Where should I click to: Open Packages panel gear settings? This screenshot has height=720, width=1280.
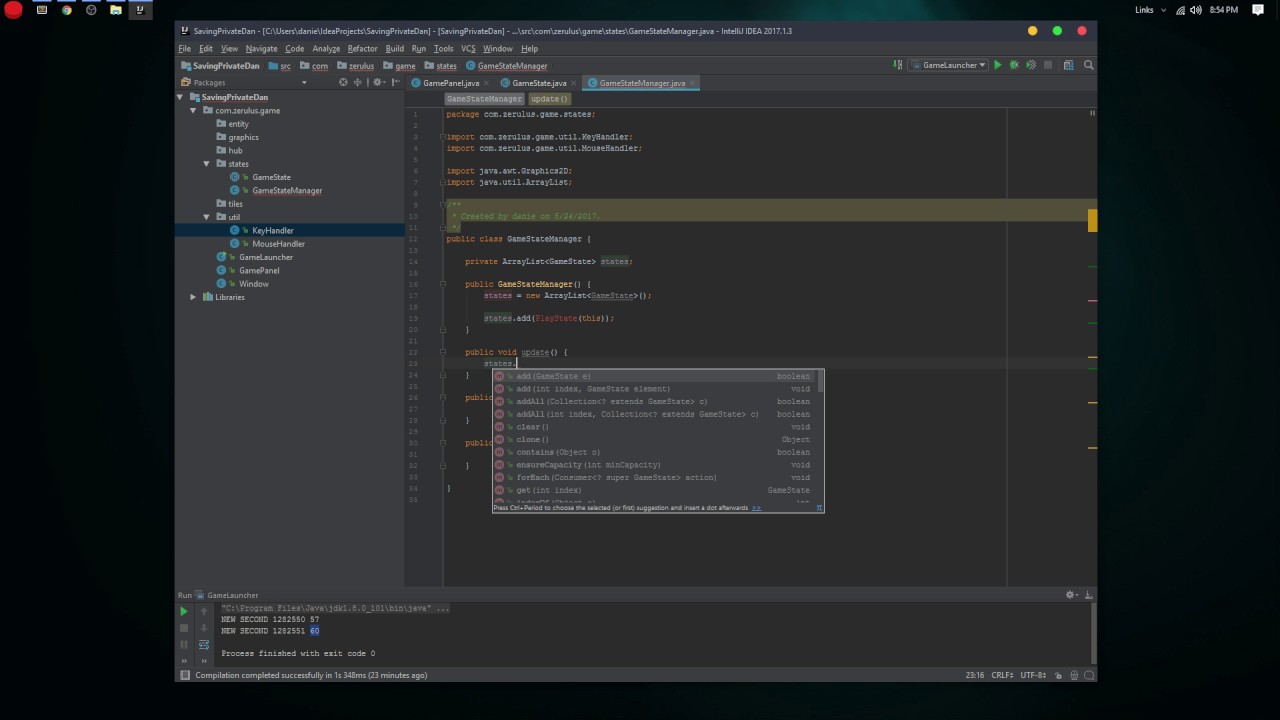377,82
